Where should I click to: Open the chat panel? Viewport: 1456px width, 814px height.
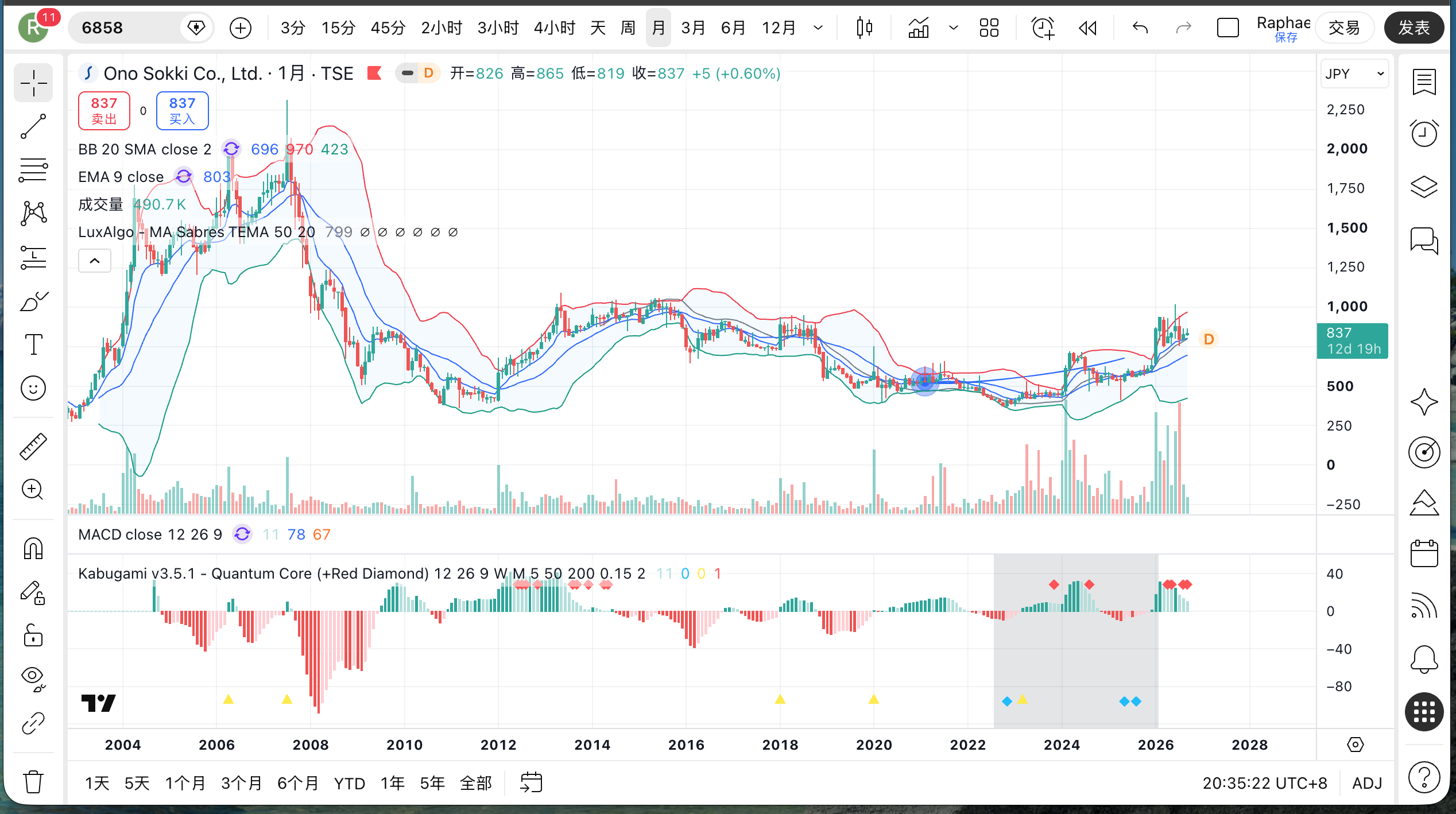point(1424,240)
